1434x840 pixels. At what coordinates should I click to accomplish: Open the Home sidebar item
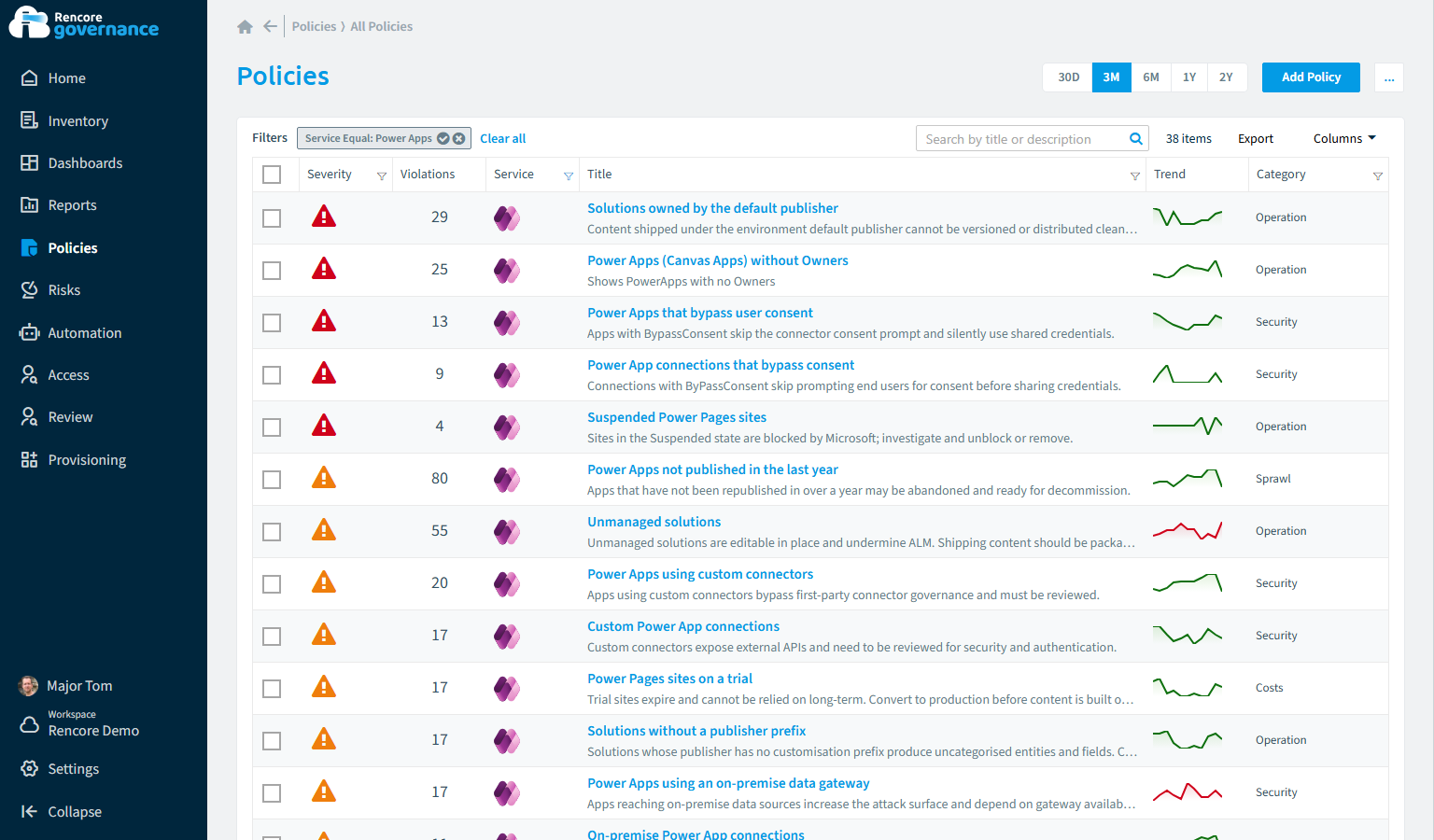click(66, 78)
